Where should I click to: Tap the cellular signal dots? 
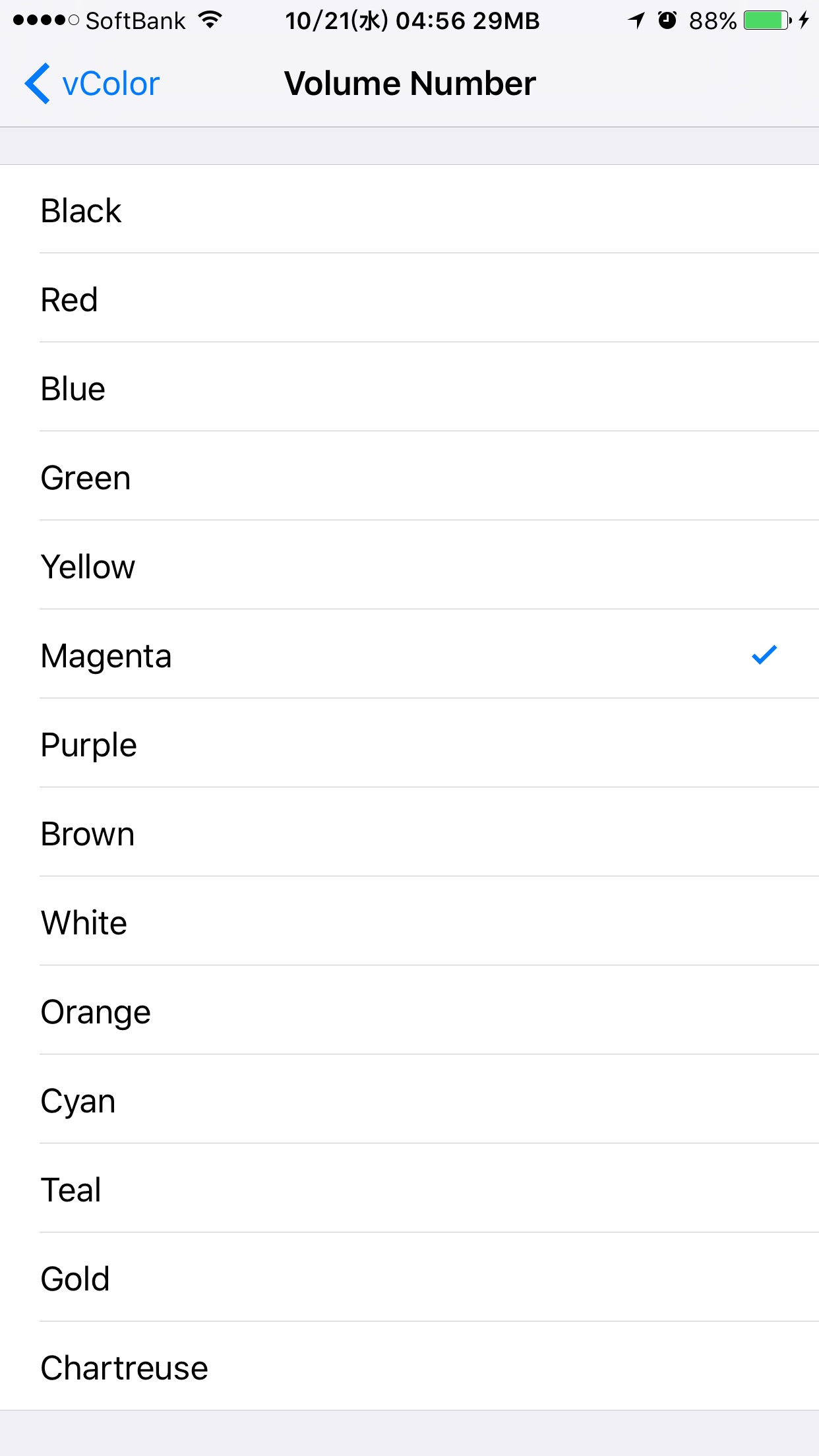(45, 20)
